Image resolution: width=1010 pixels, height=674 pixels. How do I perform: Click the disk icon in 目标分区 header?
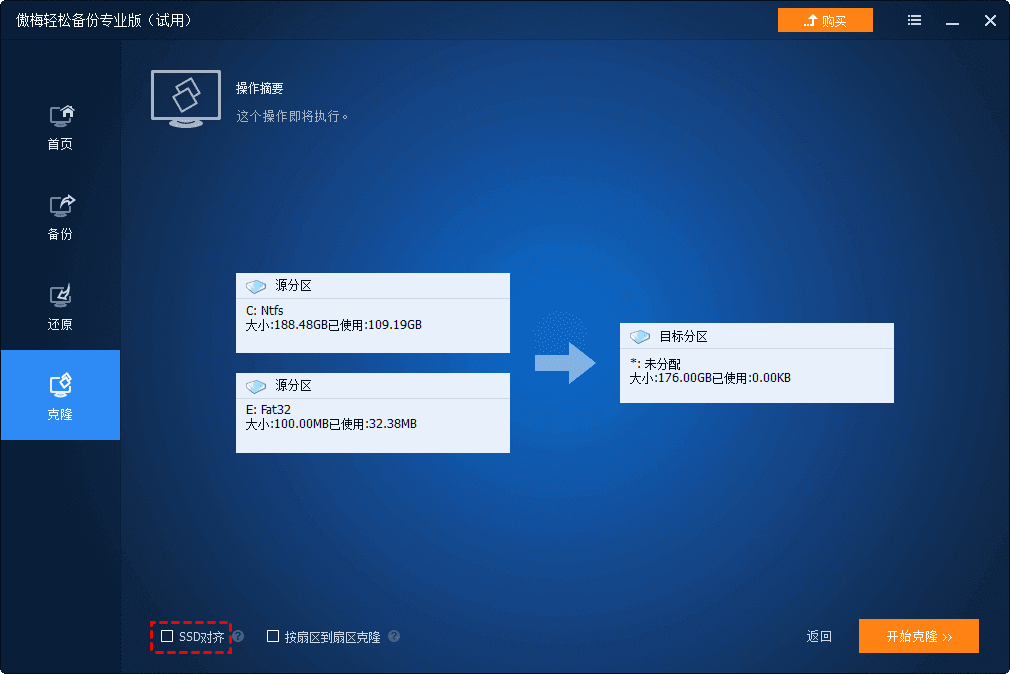tap(640, 337)
